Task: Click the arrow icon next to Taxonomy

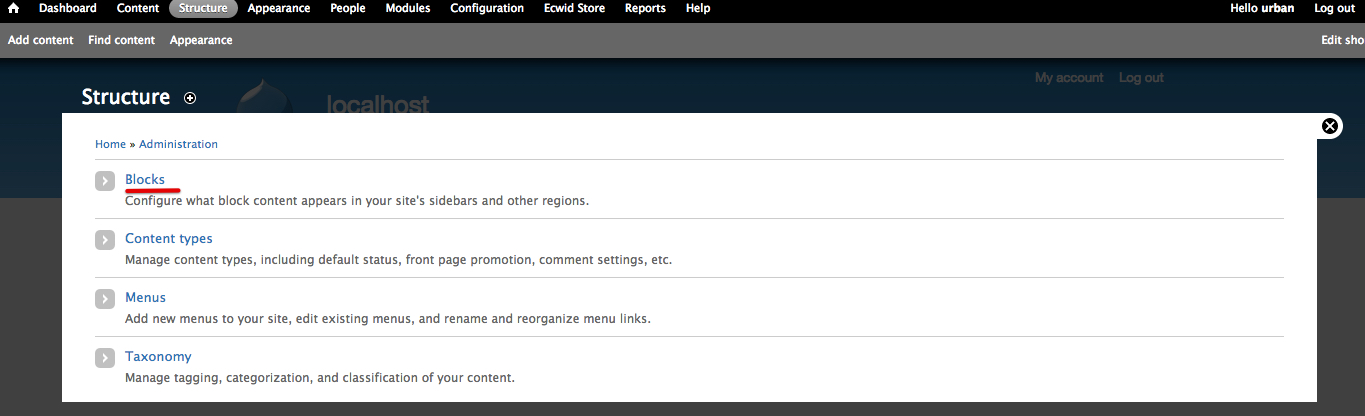Action: 105,358
